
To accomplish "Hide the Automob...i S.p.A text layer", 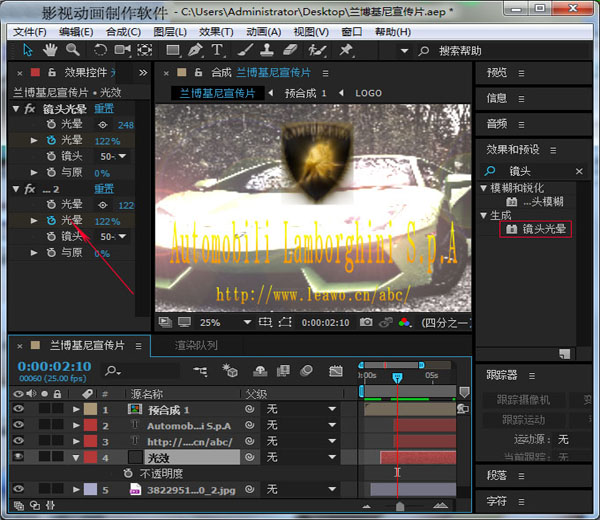I will [x=18, y=425].
